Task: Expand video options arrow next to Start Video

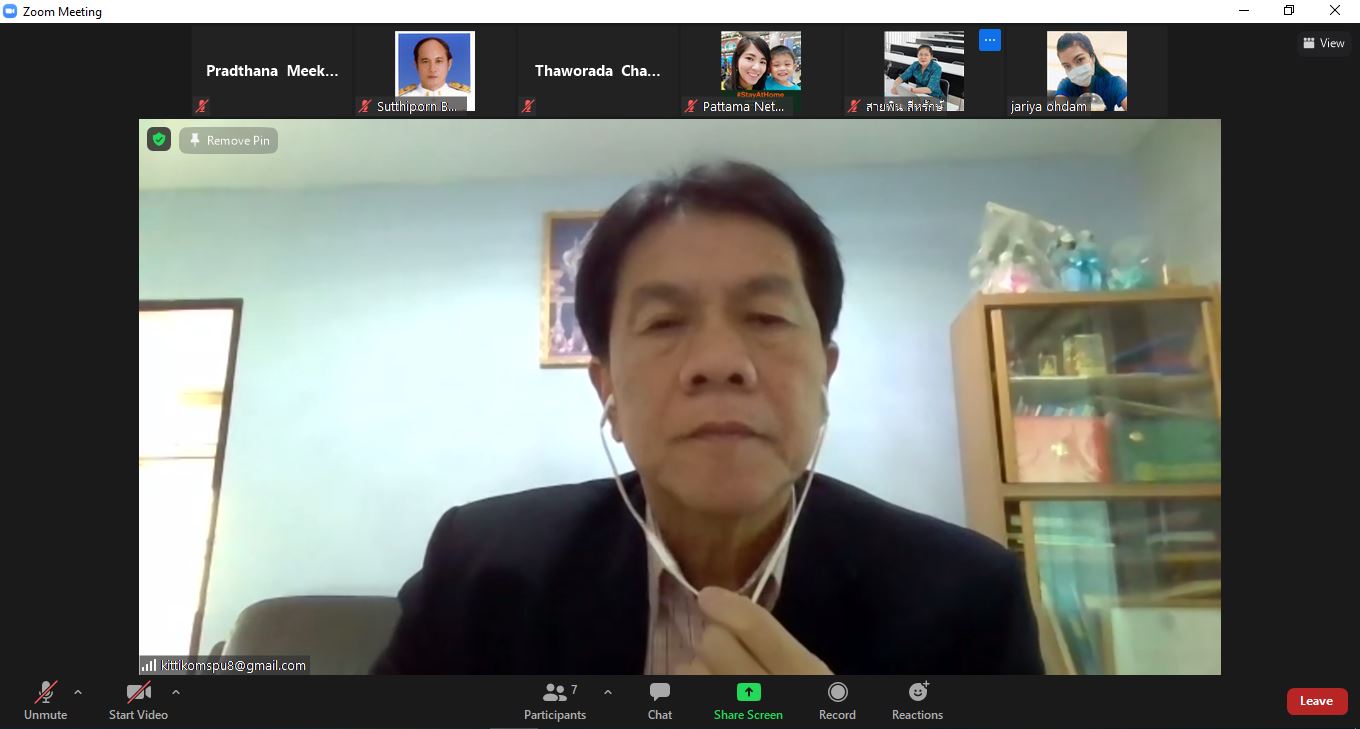Action: pyautogui.click(x=176, y=692)
